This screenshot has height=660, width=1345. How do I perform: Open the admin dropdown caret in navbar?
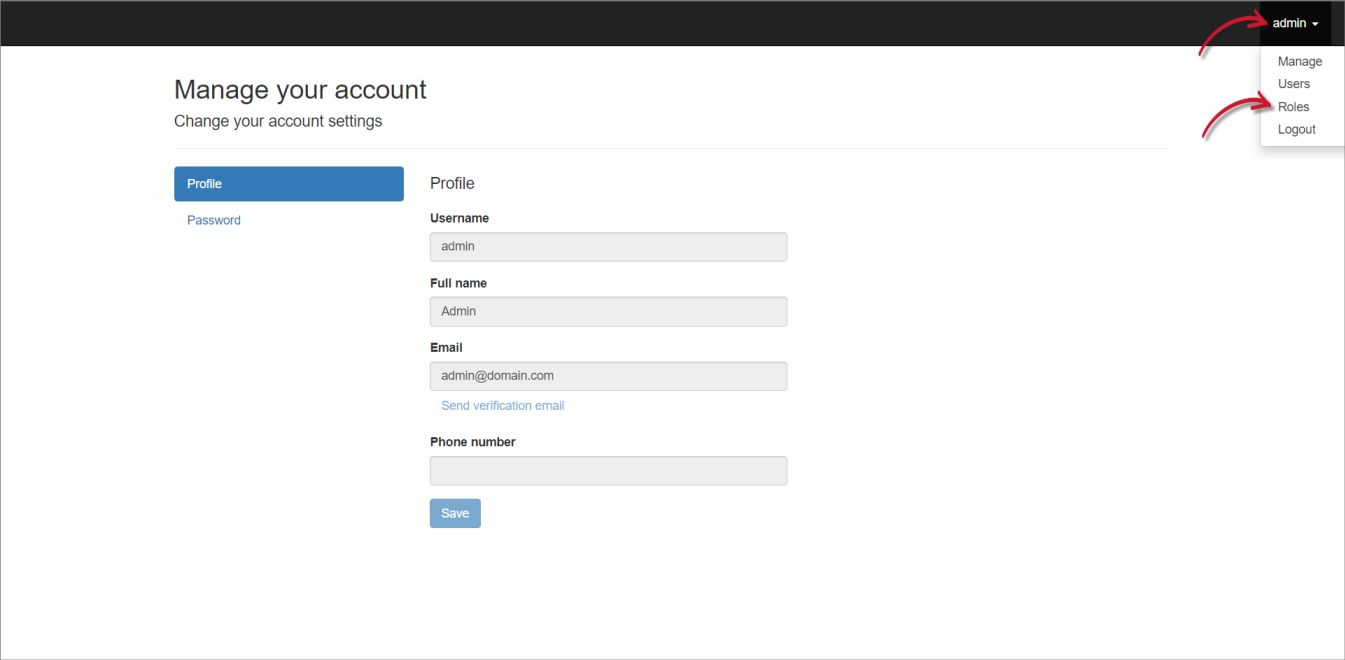tap(1314, 23)
